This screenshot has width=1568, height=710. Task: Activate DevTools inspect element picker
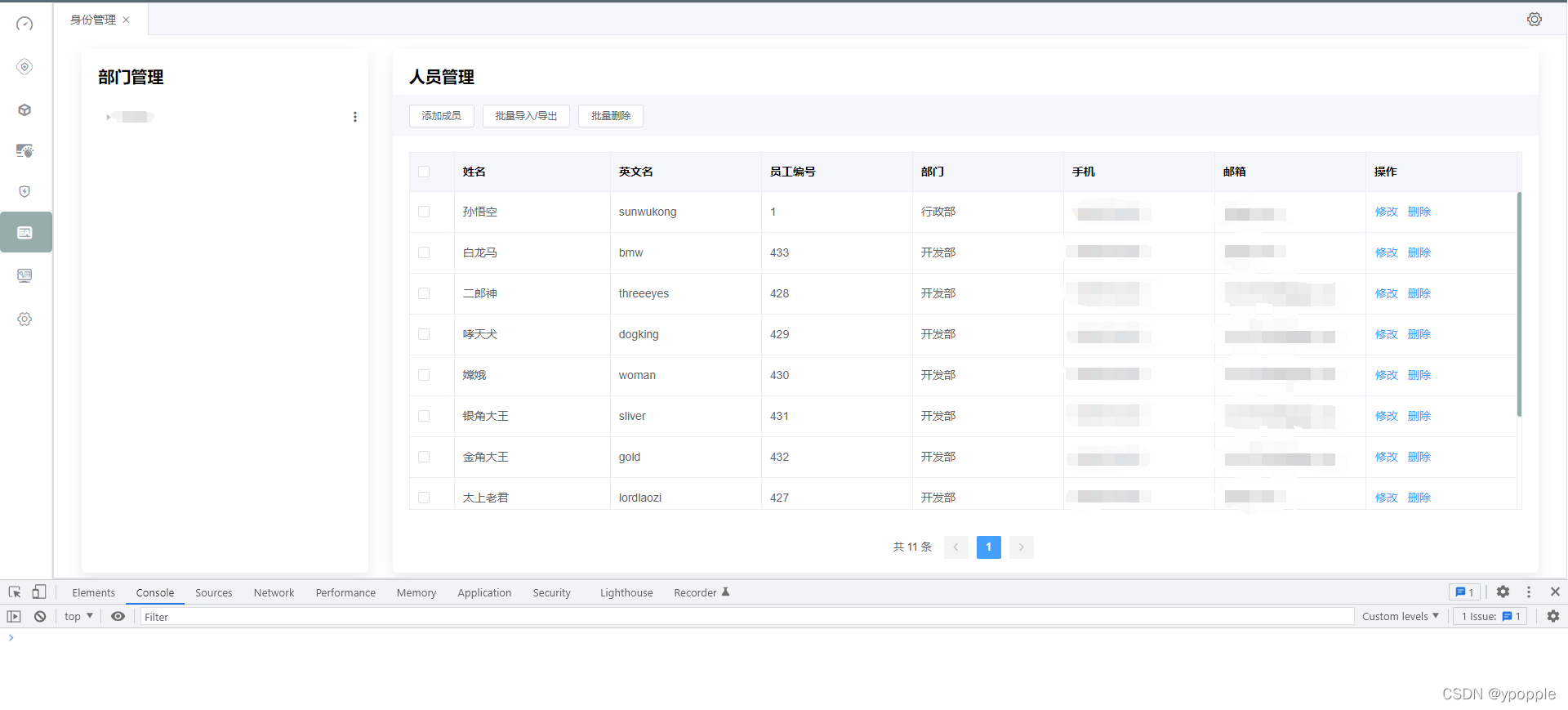tap(15, 592)
